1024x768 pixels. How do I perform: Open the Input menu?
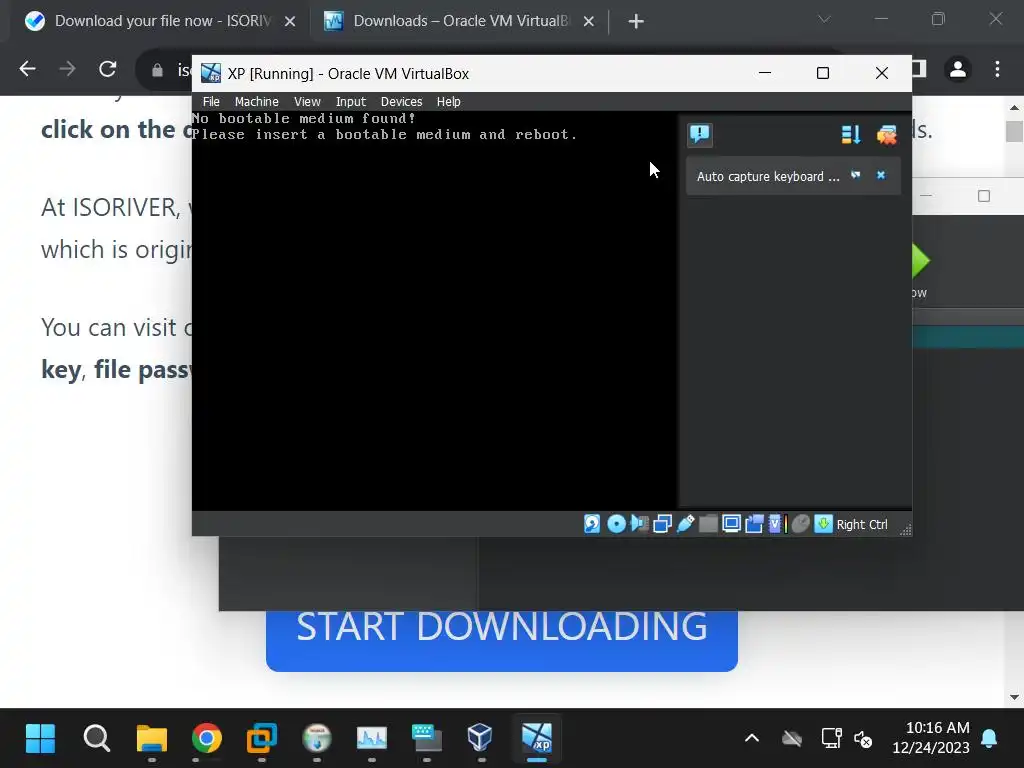tap(351, 102)
